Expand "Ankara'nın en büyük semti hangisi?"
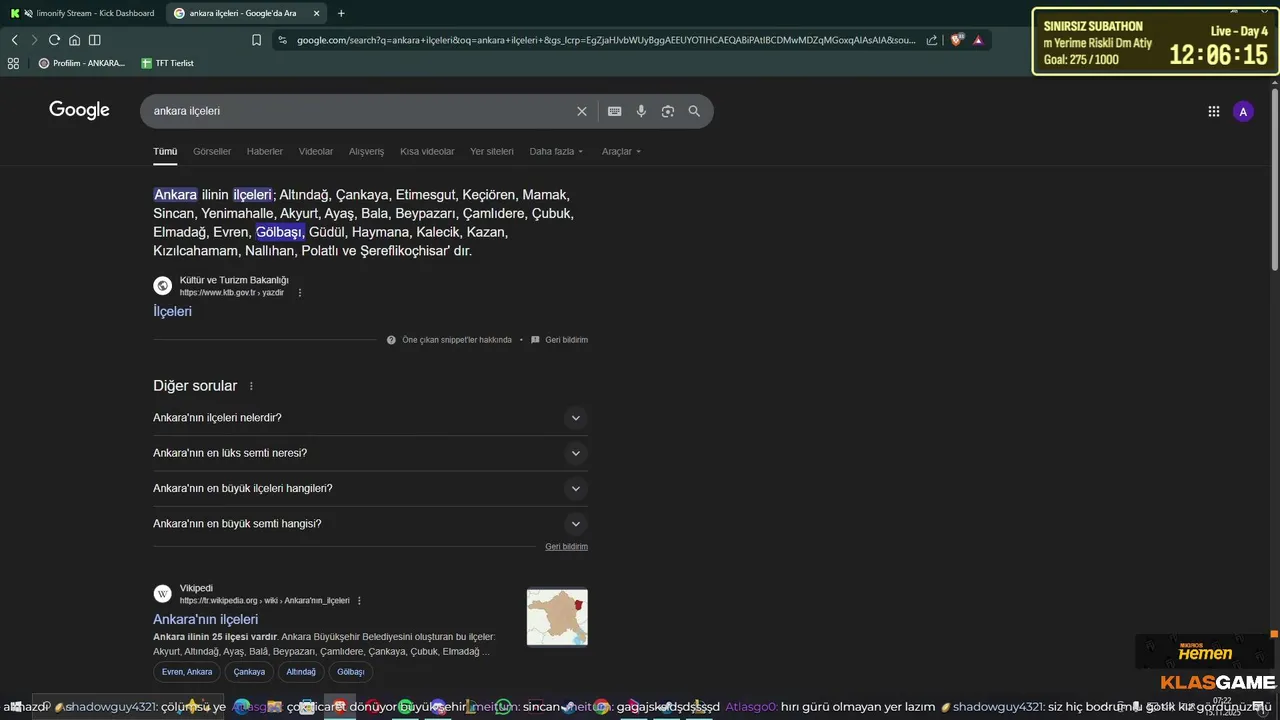 (x=370, y=524)
